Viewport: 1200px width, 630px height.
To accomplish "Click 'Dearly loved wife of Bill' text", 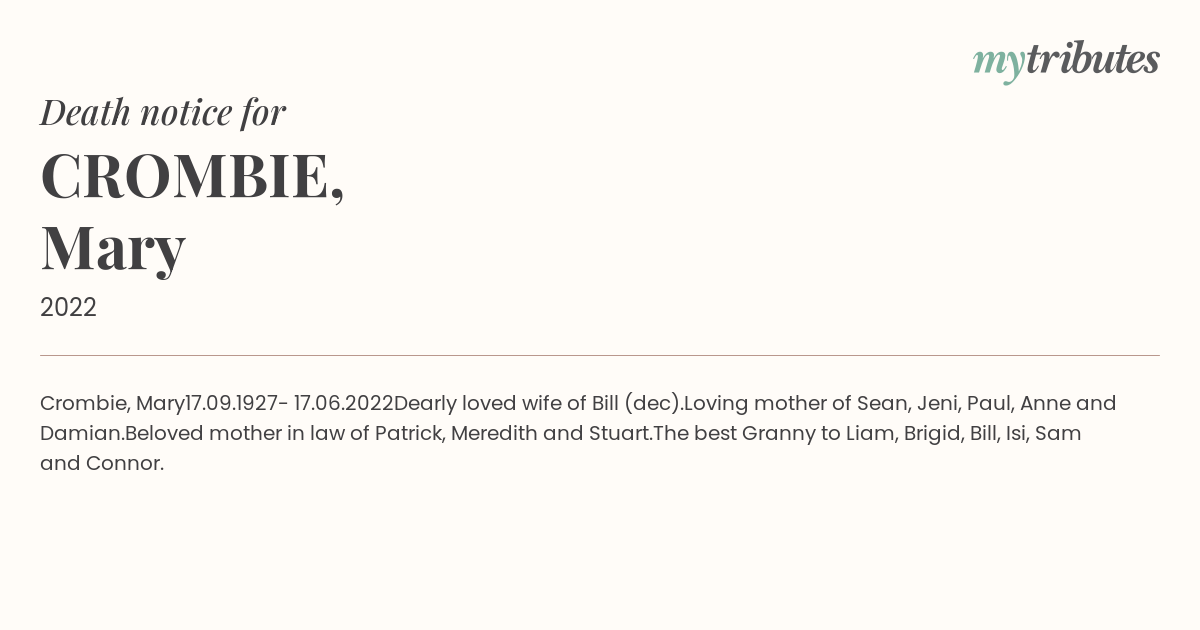I will click(x=507, y=403).
